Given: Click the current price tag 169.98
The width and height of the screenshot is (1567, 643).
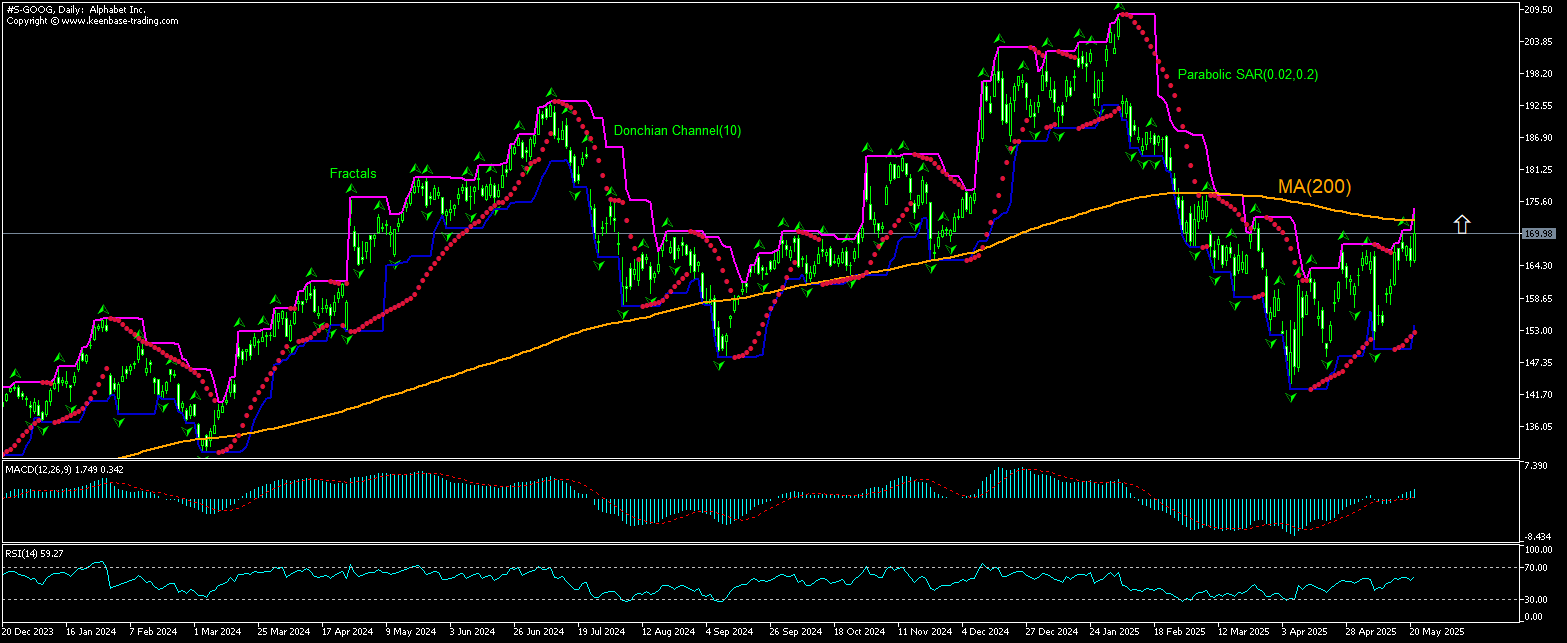Looking at the screenshot, I should (x=1537, y=233).
